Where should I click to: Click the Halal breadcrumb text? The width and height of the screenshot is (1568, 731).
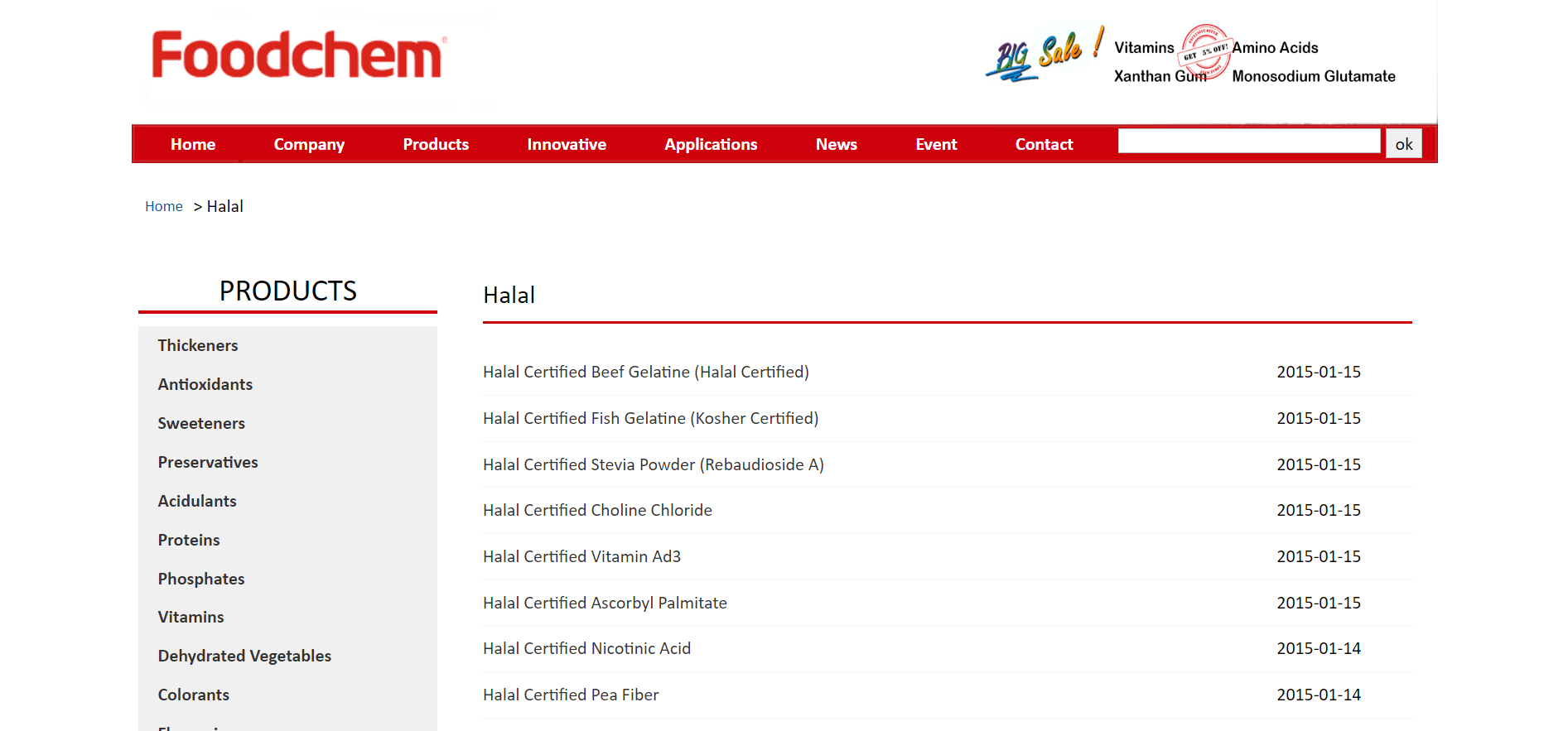click(x=224, y=206)
